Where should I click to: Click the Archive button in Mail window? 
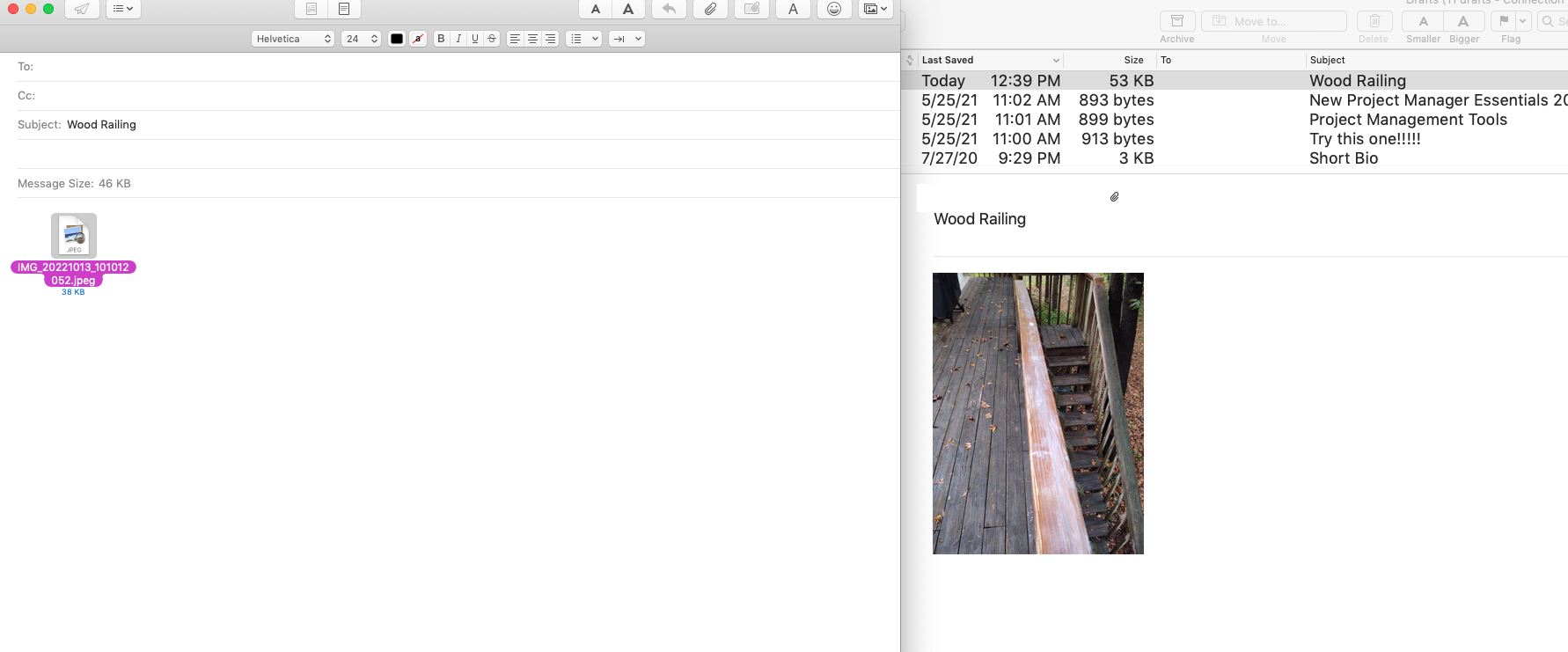1177,21
